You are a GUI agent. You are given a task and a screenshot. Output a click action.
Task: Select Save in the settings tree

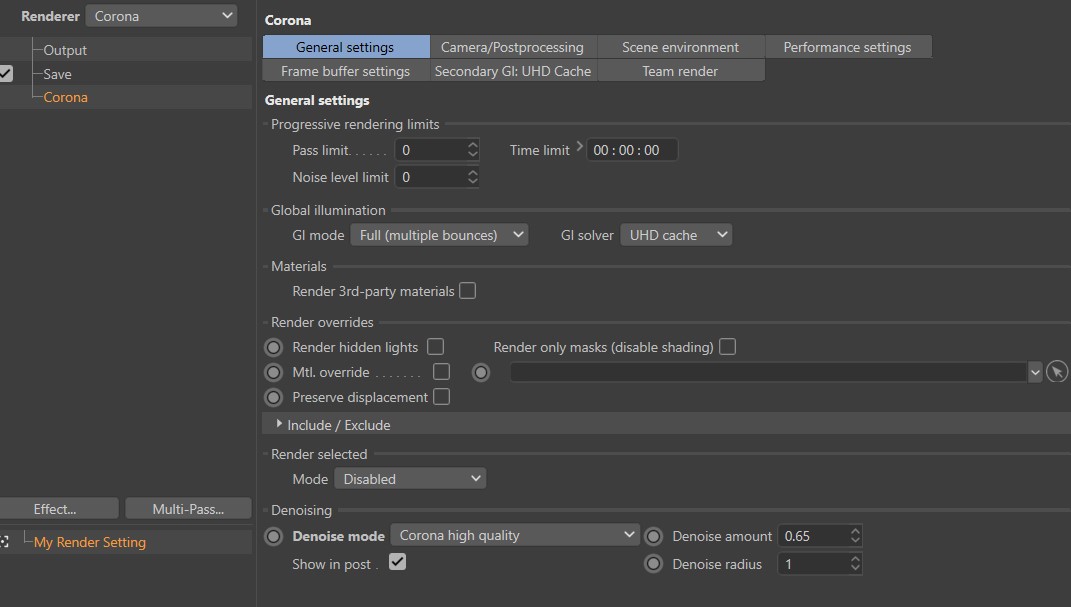(x=57, y=74)
